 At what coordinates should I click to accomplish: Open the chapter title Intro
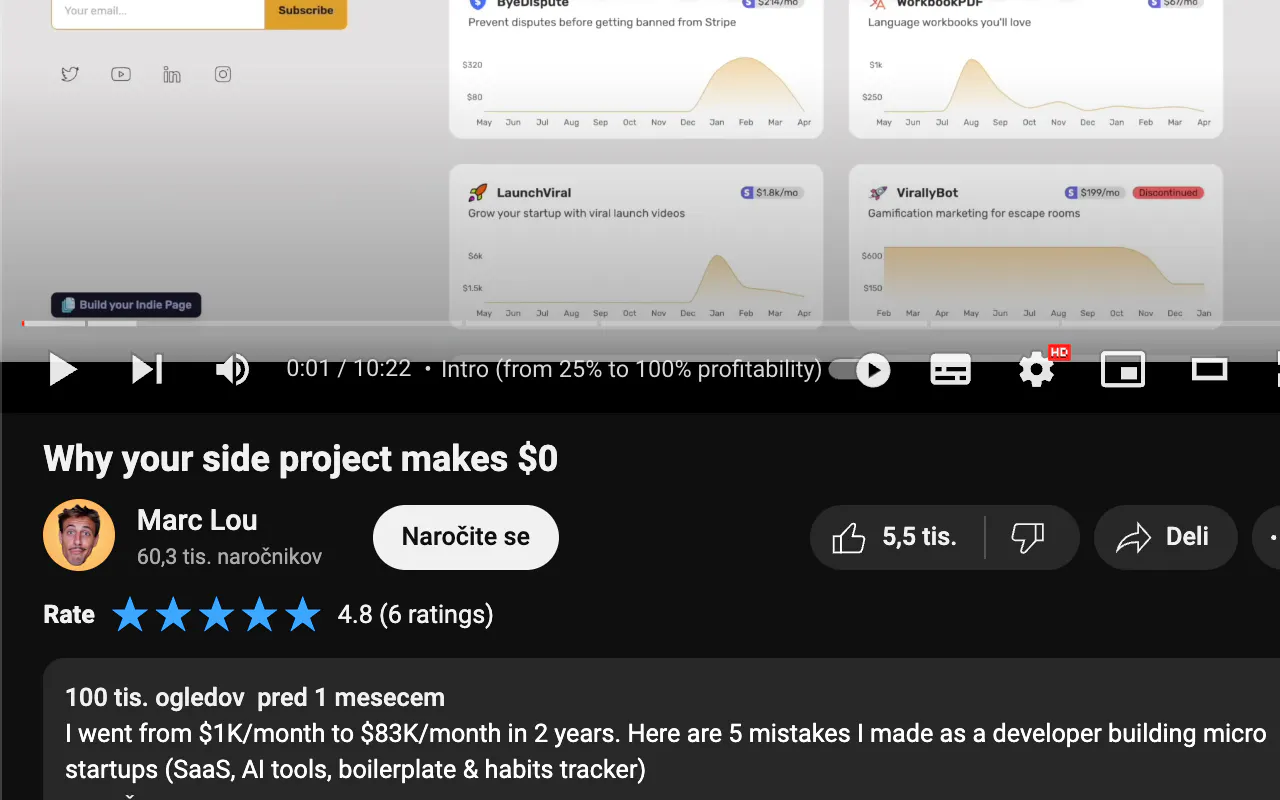tap(631, 369)
